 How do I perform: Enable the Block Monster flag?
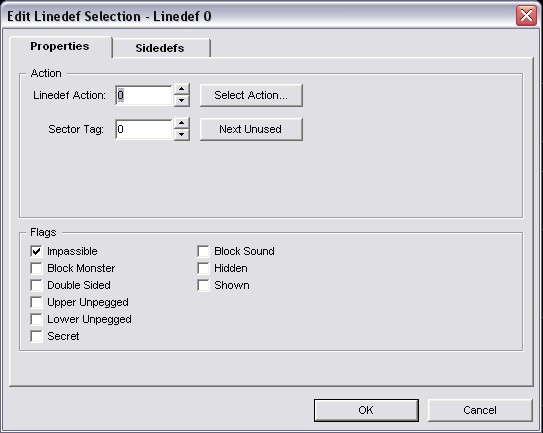click(36, 268)
